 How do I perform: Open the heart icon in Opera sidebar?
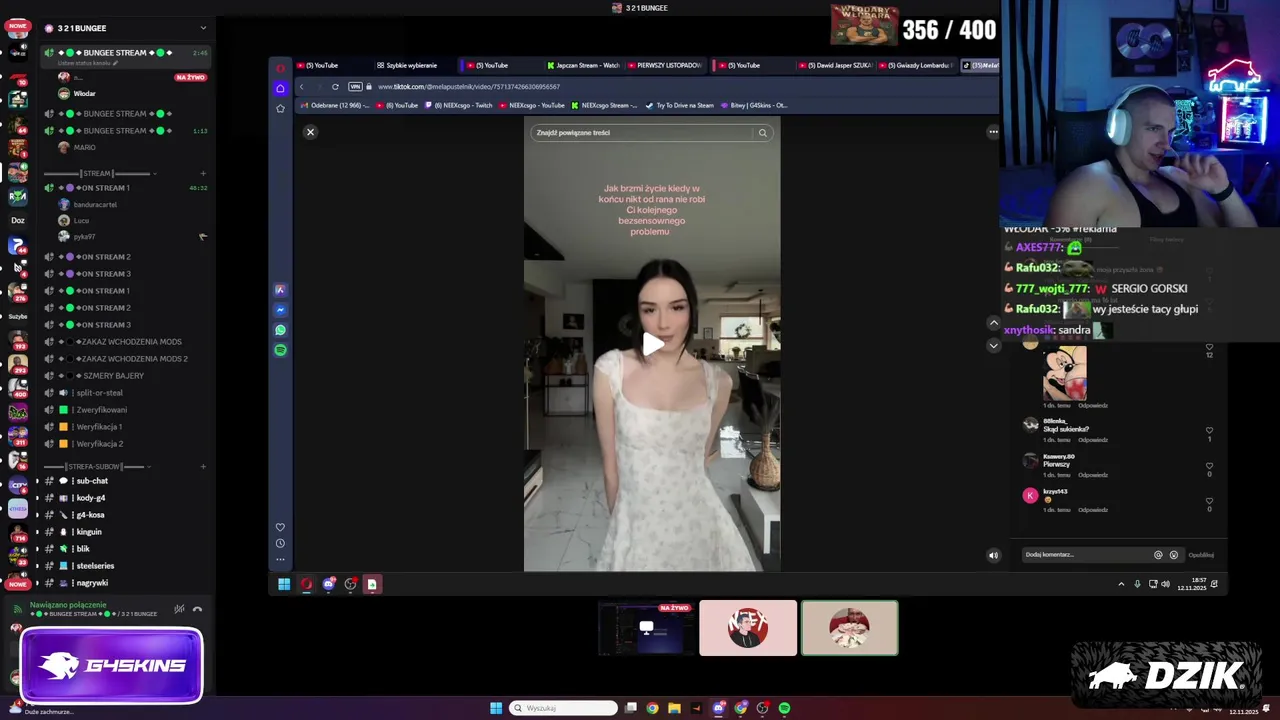pyautogui.click(x=280, y=527)
